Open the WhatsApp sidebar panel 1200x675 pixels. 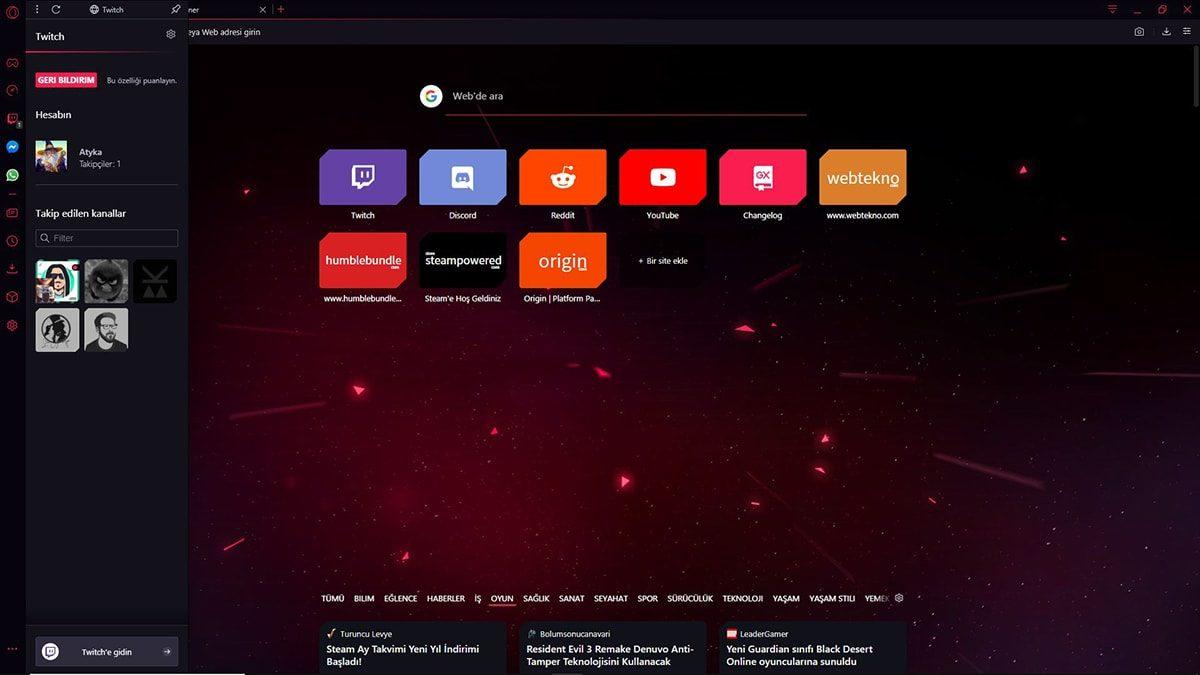11,174
